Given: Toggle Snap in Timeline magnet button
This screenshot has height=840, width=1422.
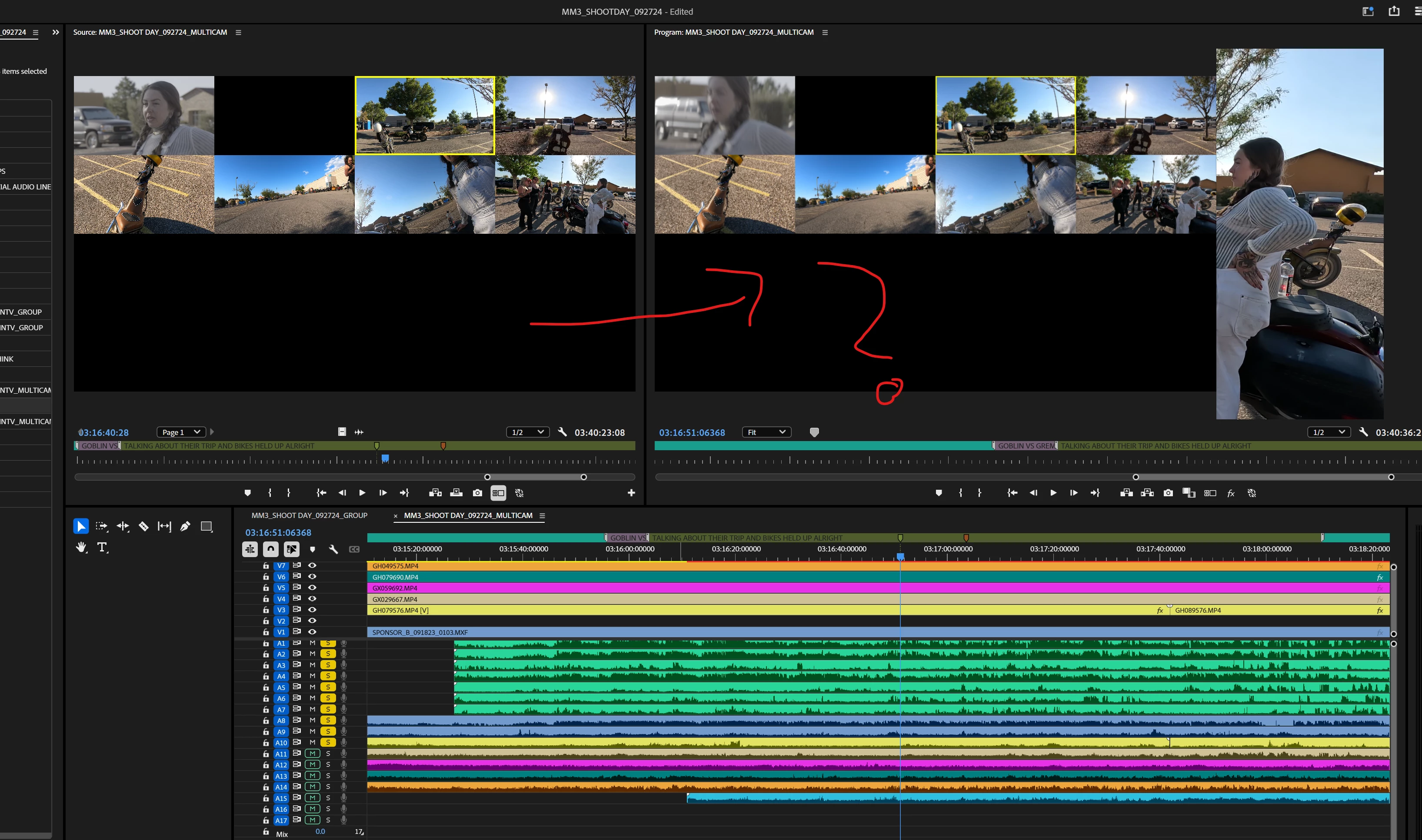Looking at the screenshot, I should [270, 549].
